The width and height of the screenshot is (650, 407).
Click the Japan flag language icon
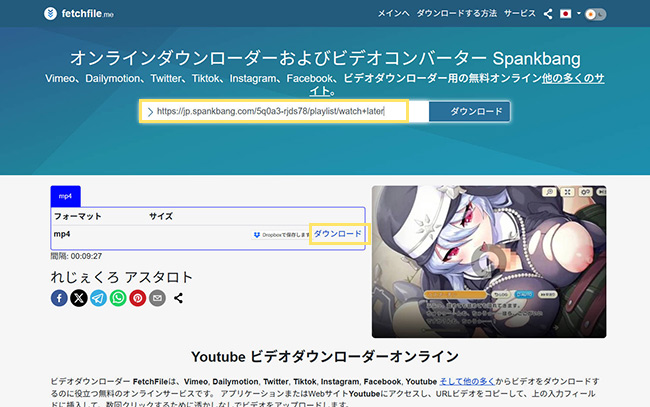(x=565, y=14)
